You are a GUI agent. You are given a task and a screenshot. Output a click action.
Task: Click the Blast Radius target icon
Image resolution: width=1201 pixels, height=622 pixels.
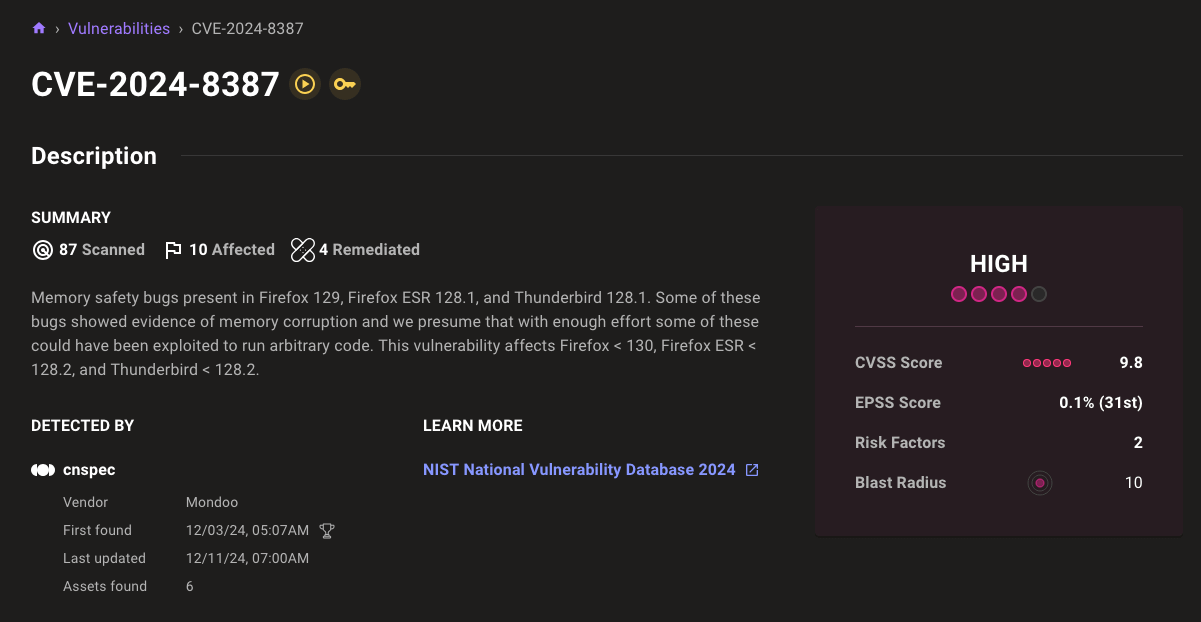point(1040,483)
